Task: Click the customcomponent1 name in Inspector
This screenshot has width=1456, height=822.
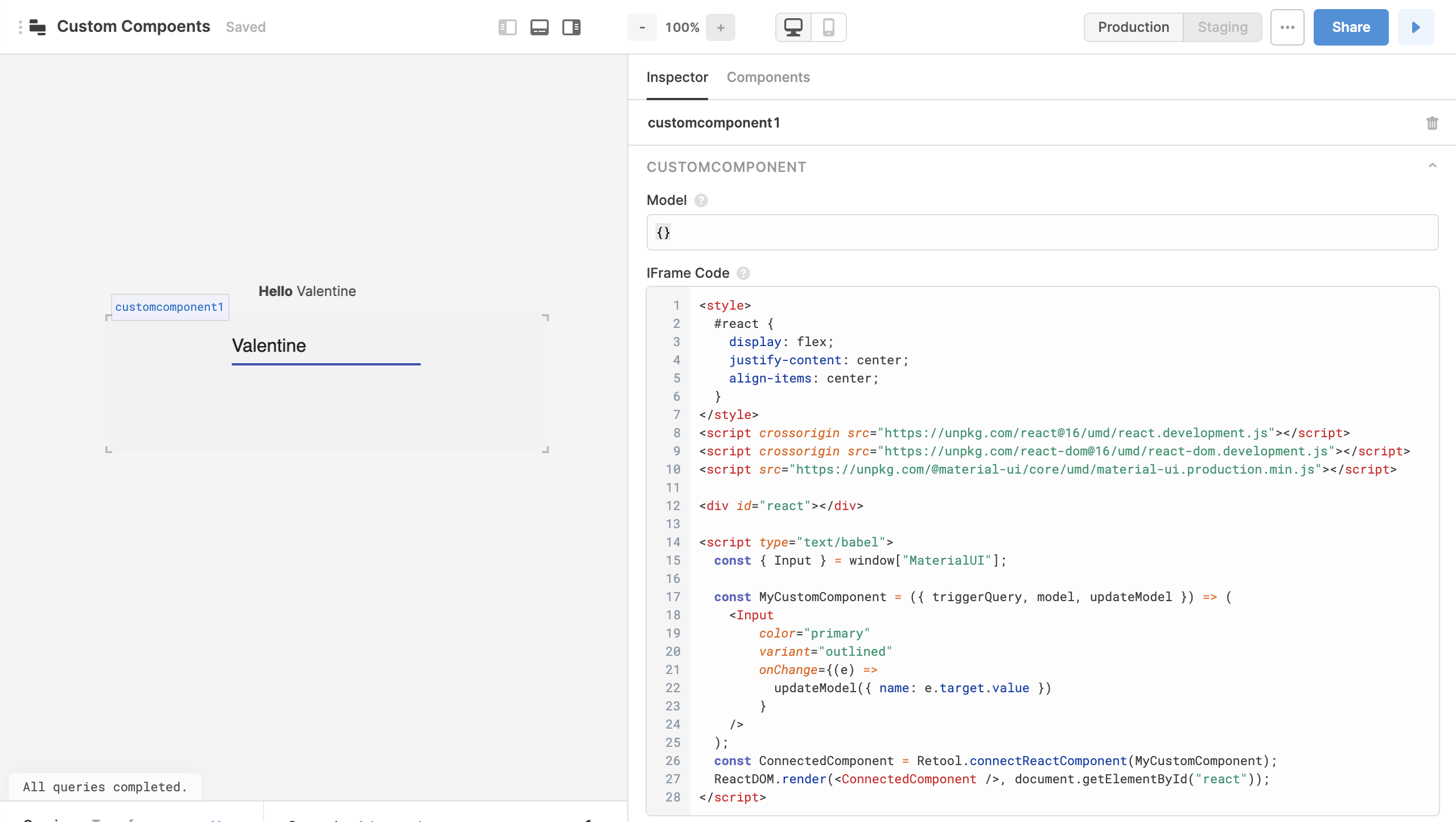Action: coord(714,123)
